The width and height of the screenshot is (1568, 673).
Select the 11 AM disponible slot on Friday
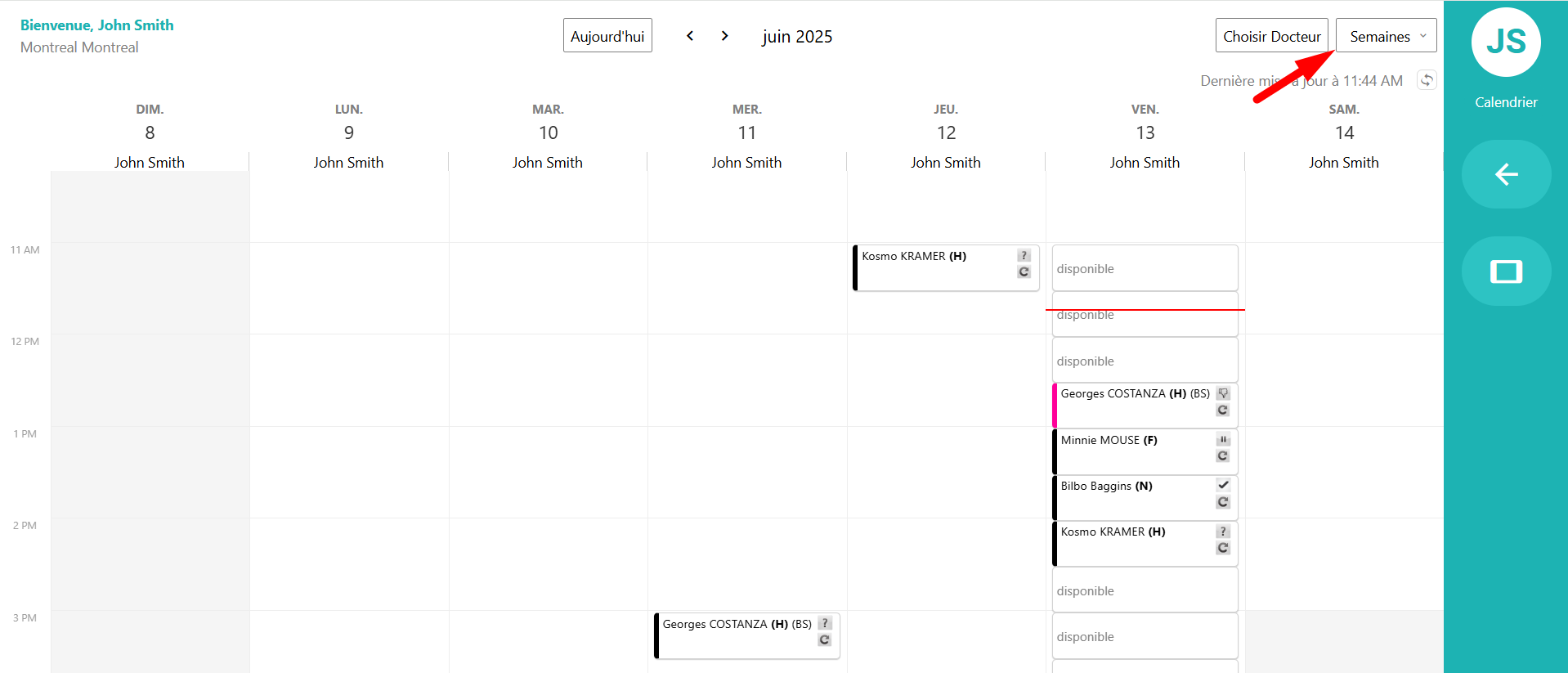click(x=1144, y=268)
